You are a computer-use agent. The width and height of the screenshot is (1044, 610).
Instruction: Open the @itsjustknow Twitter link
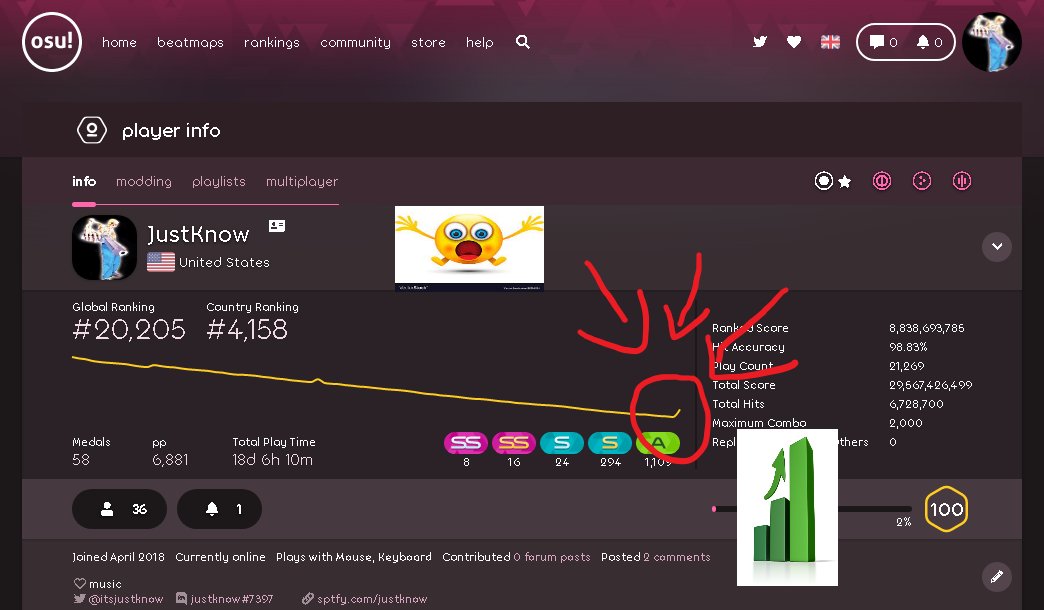(119, 599)
